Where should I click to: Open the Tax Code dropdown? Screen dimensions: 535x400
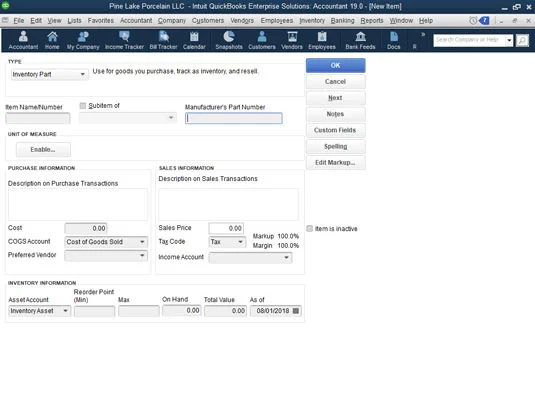(x=227, y=242)
